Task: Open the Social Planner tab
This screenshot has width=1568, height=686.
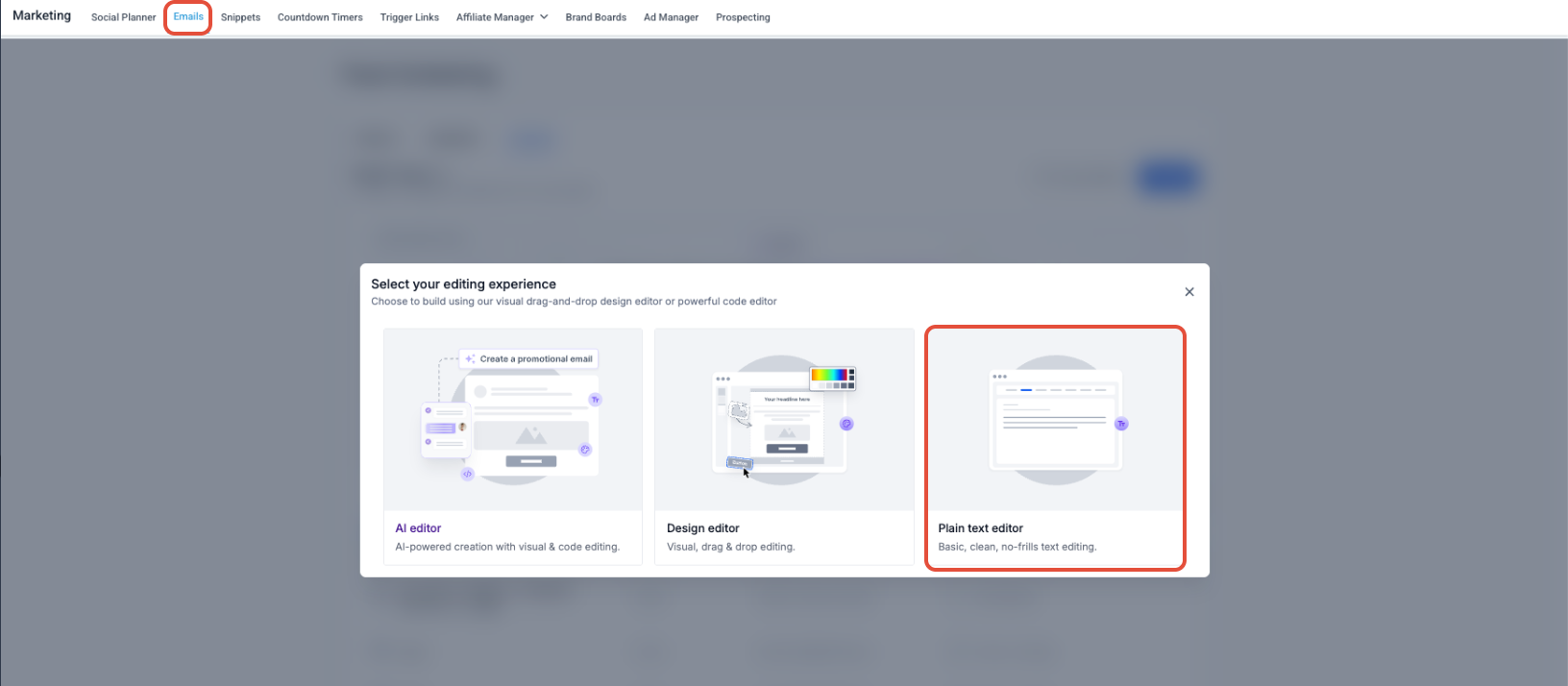Action: click(x=123, y=17)
